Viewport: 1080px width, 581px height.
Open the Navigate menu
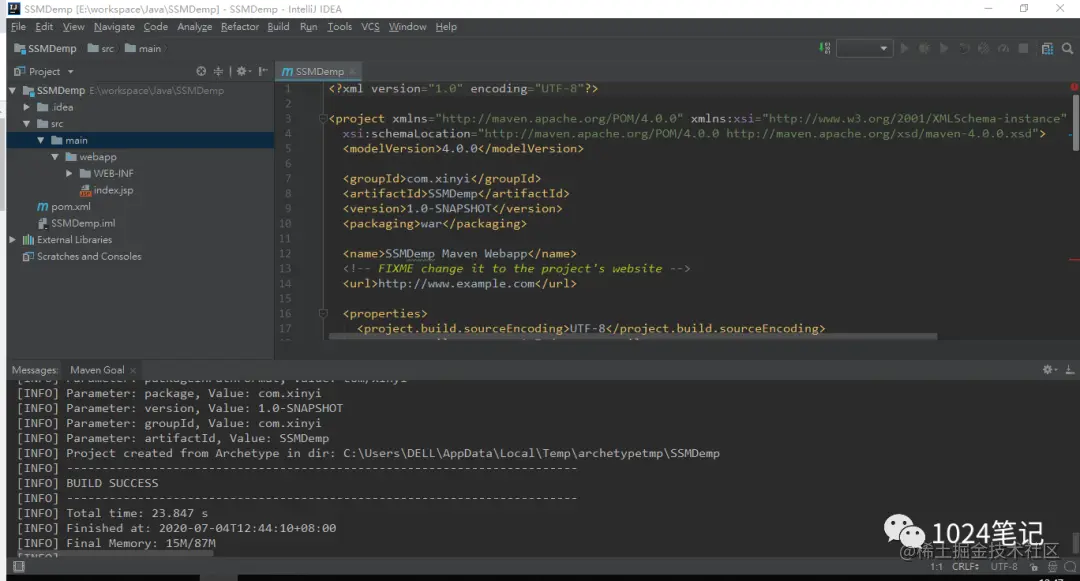point(114,27)
